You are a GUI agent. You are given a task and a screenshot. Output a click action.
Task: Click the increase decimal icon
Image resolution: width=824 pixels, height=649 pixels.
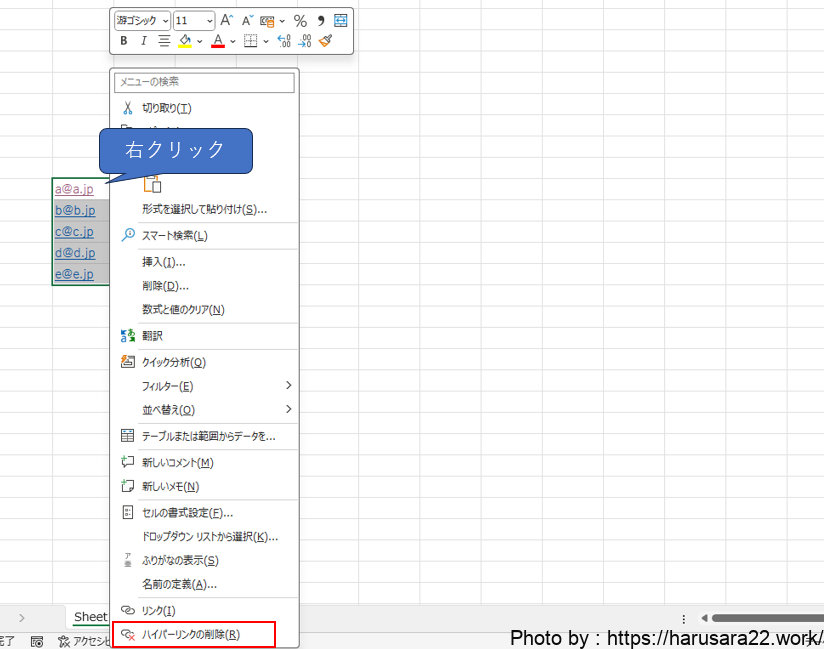(284, 41)
